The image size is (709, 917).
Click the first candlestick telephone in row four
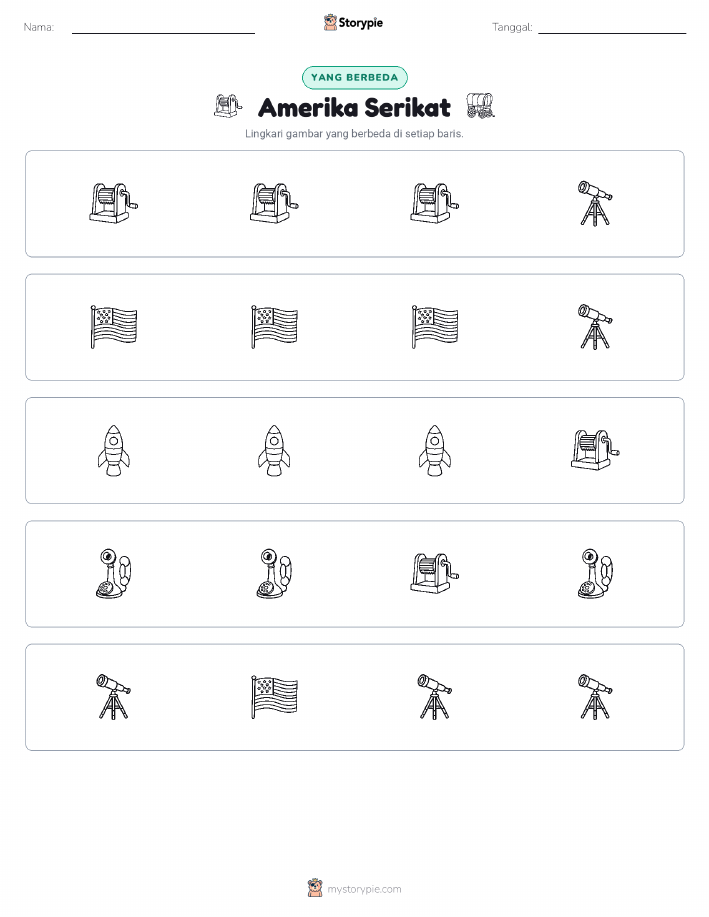(x=113, y=574)
